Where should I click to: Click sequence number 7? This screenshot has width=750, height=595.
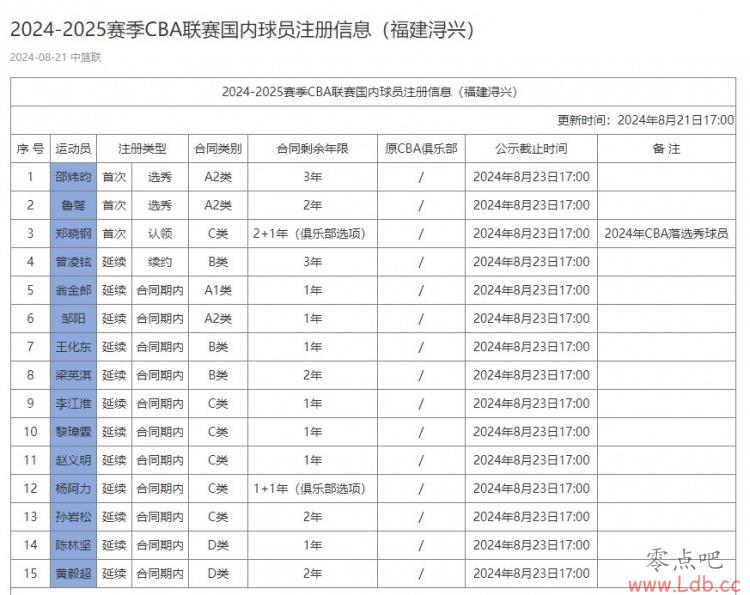30,347
